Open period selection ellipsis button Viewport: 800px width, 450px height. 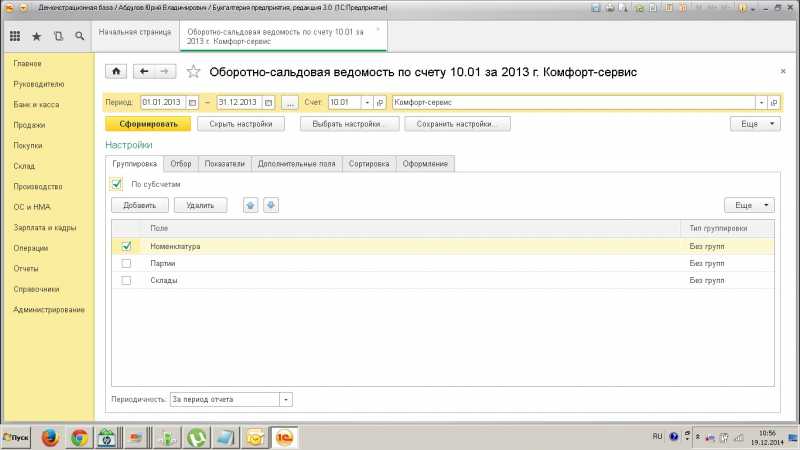[290, 103]
